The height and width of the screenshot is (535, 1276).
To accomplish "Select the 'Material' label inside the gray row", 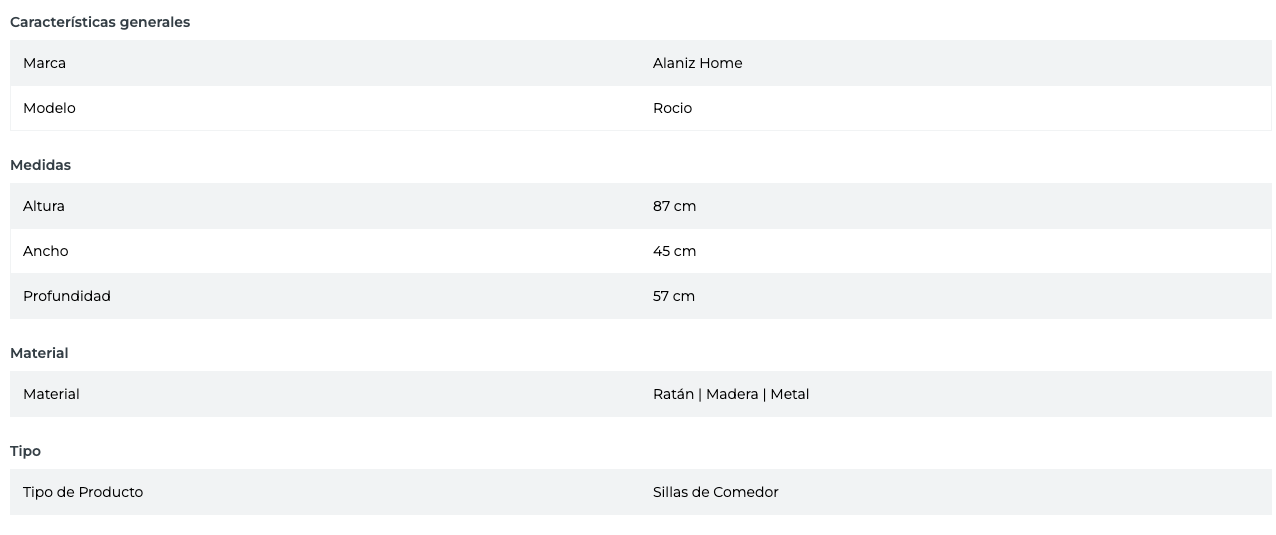I will pyautogui.click(x=51, y=394).
